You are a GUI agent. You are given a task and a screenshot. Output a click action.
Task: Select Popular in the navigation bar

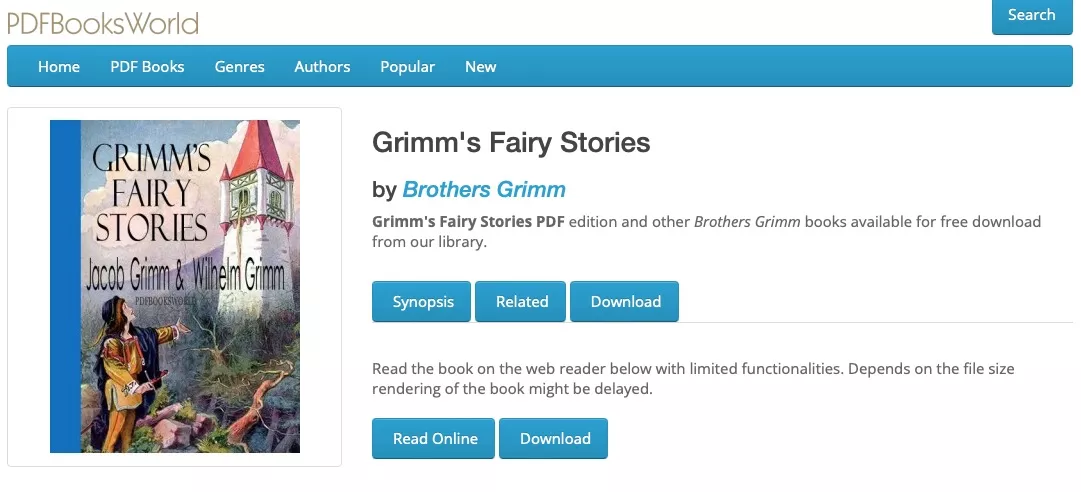(x=407, y=67)
